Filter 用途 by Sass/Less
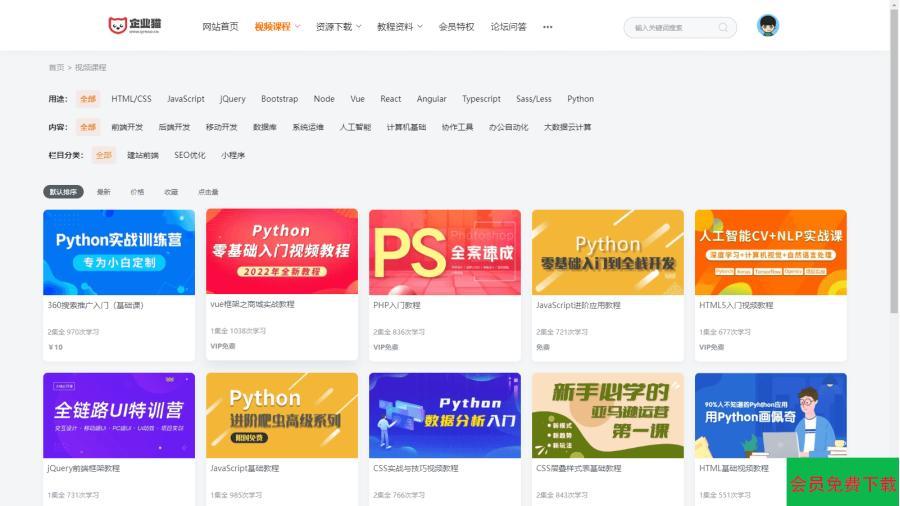900x506 pixels. click(534, 99)
